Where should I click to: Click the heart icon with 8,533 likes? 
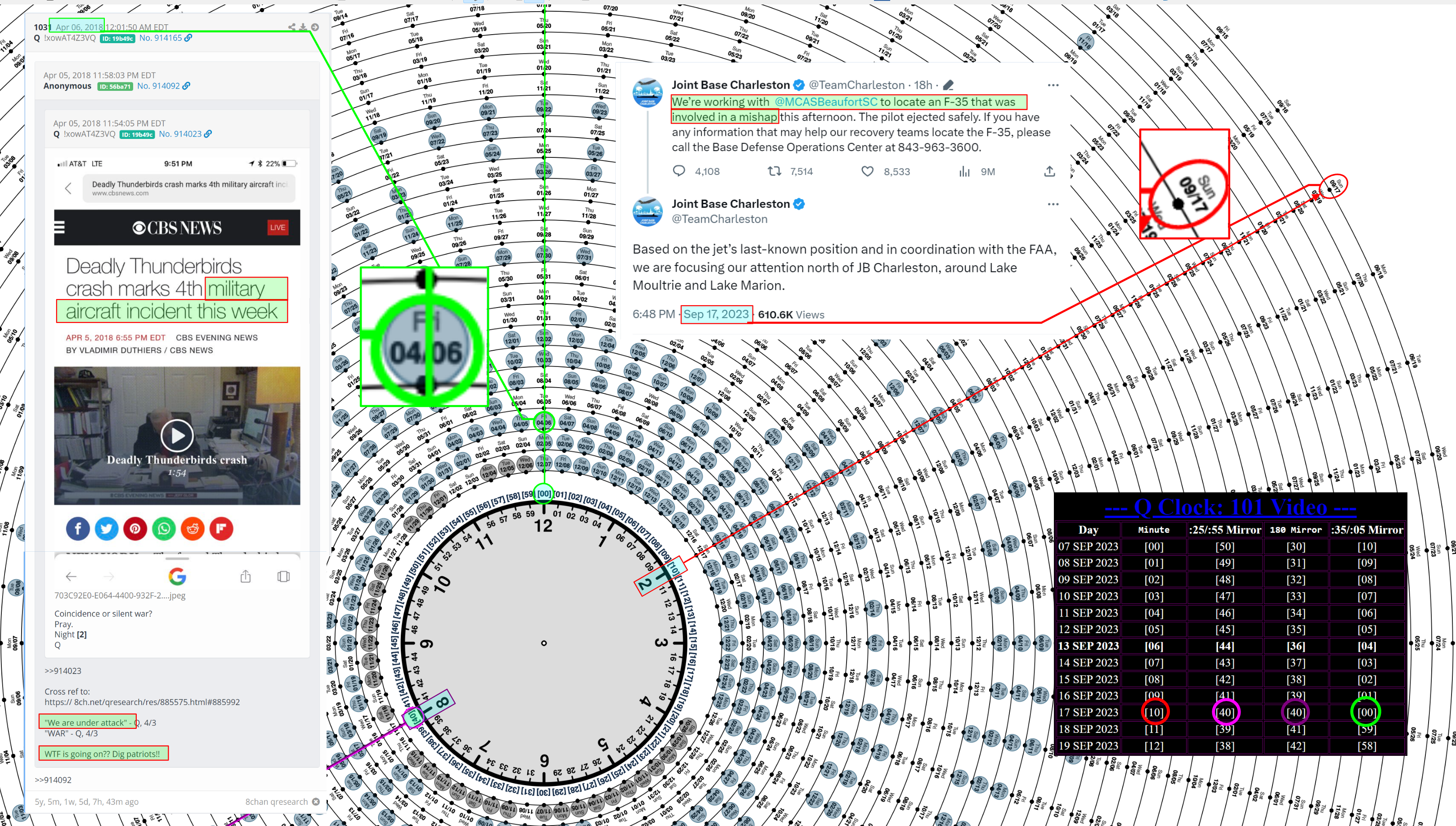(x=868, y=171)
